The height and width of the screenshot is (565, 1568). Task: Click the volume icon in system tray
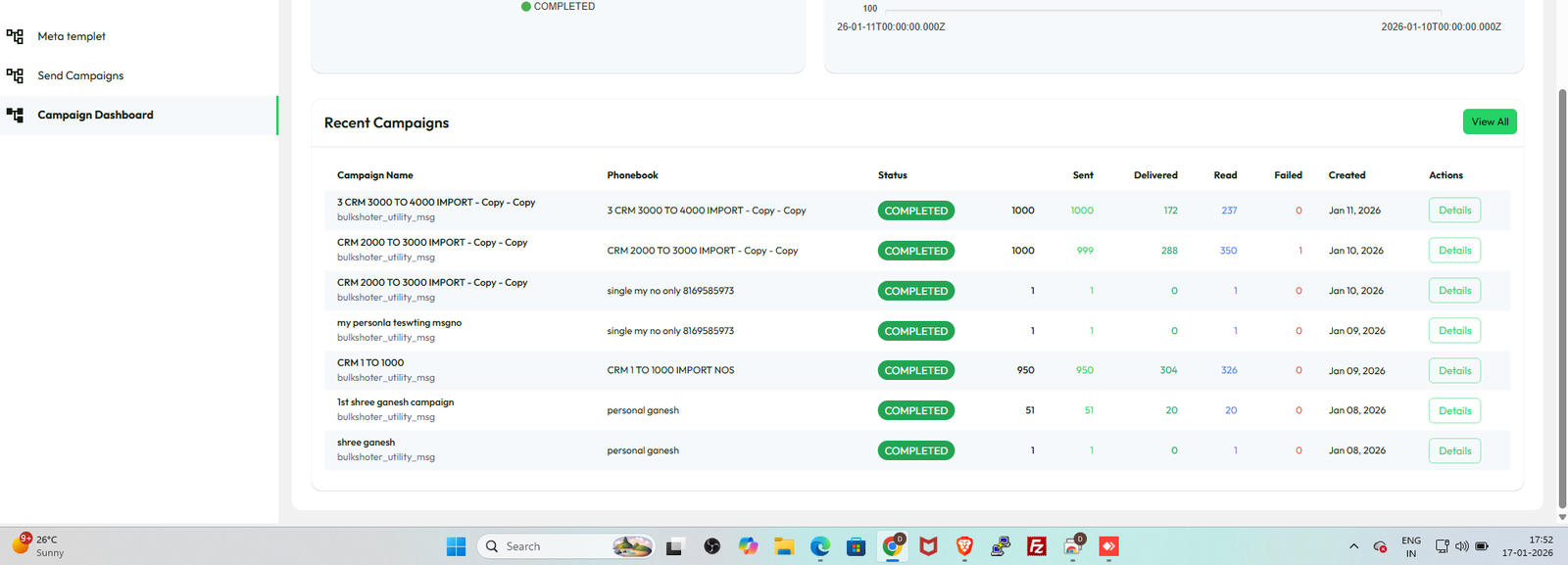click(1461, 546)
